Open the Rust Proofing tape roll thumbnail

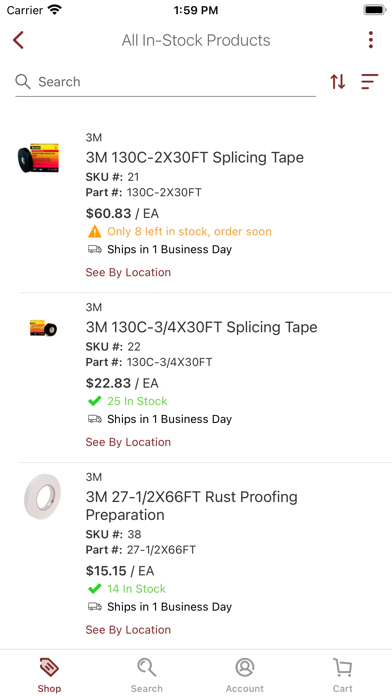coord(42,496)
